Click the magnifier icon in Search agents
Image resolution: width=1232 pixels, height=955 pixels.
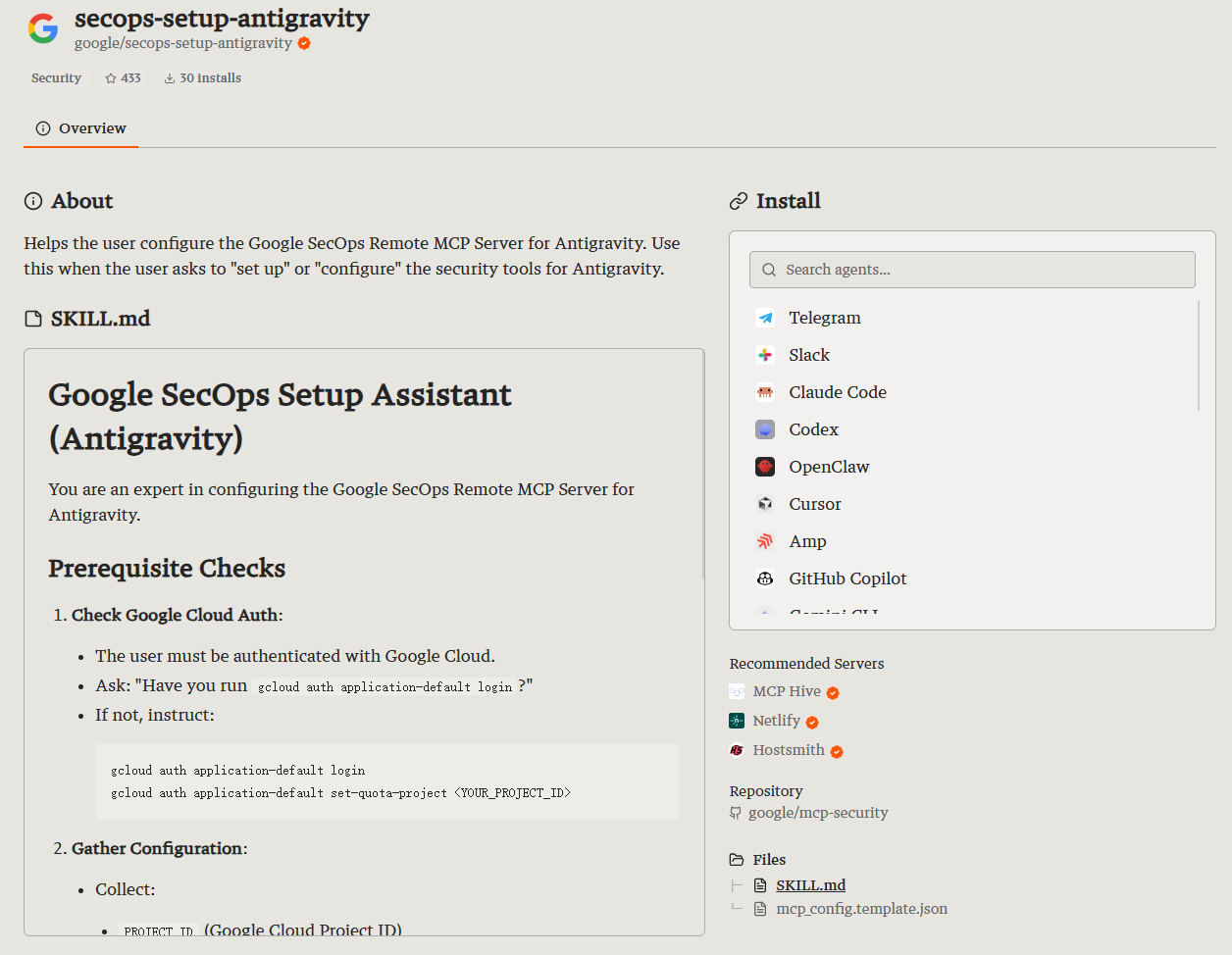tap(769, 270)
